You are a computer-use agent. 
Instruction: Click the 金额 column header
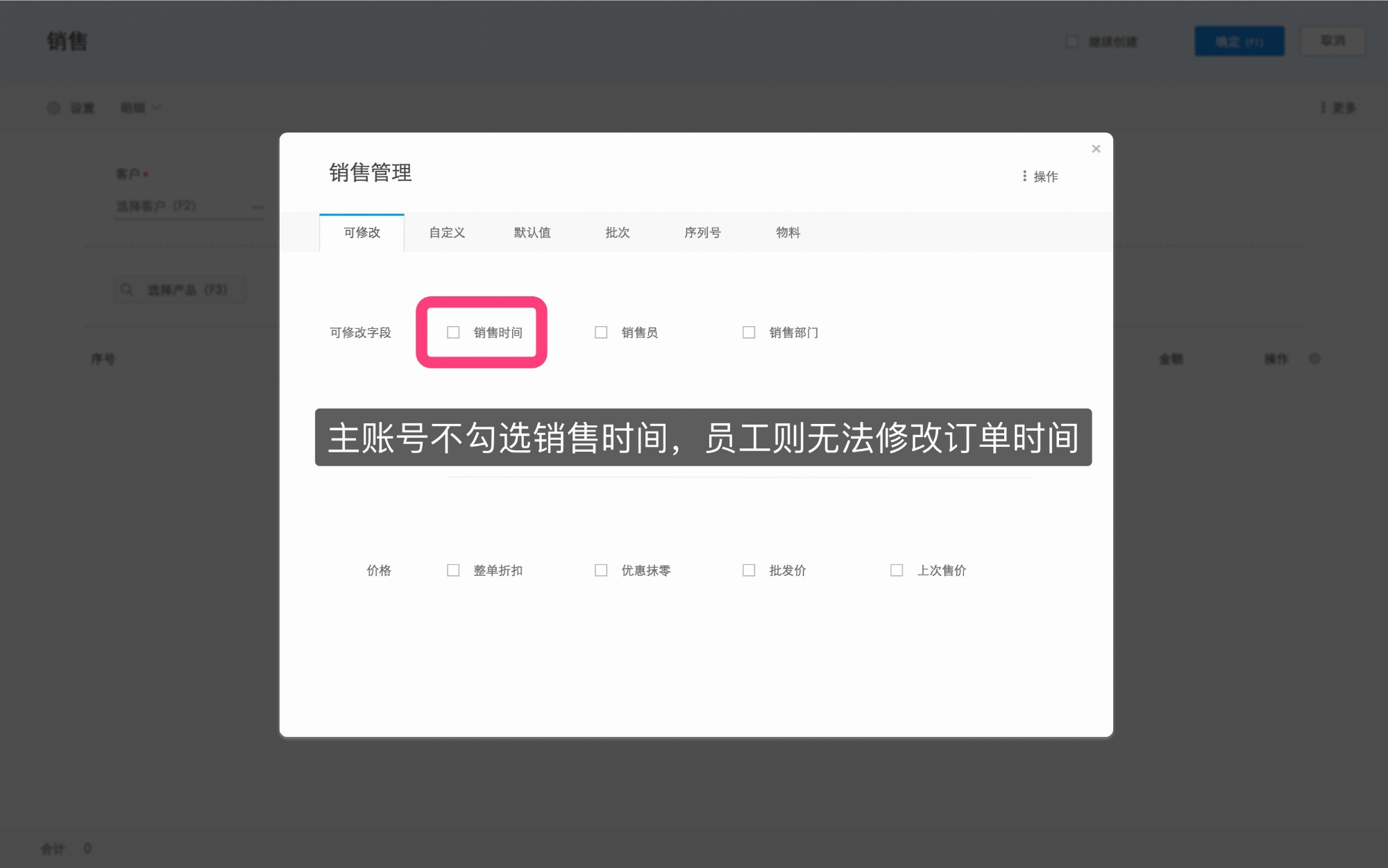click(1171, 359)
